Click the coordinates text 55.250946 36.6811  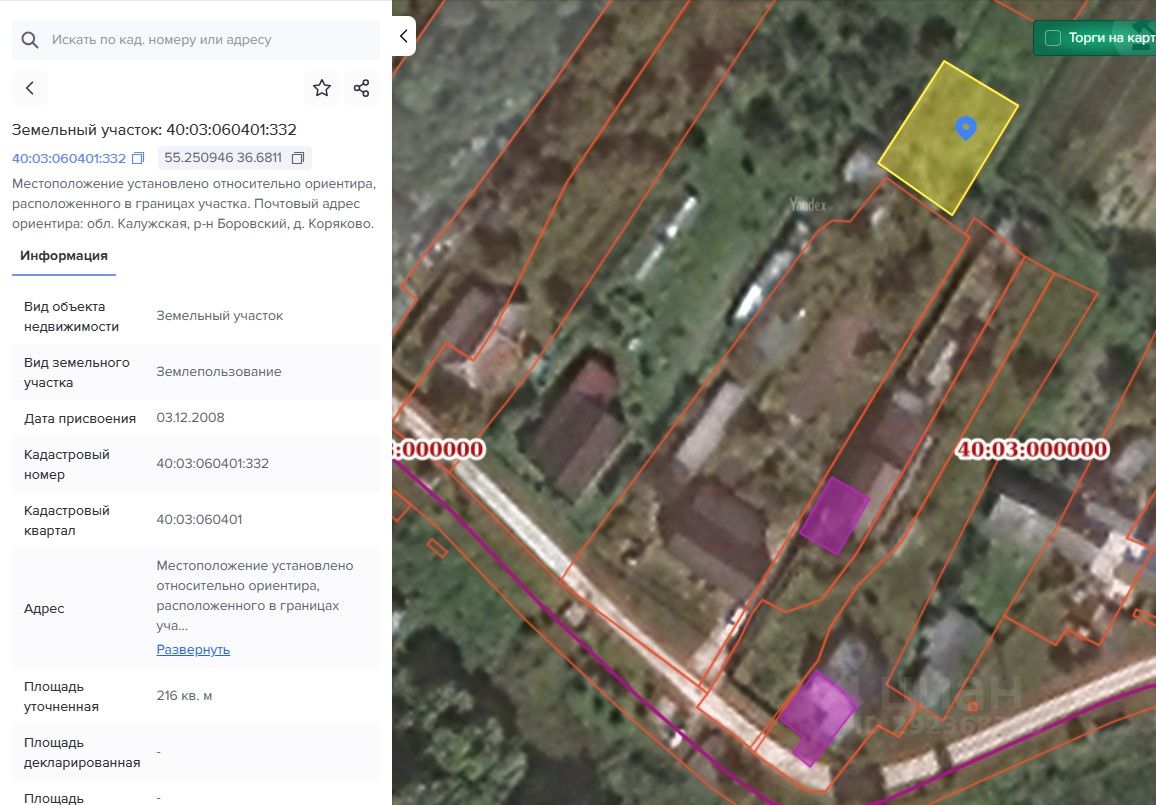223,158
